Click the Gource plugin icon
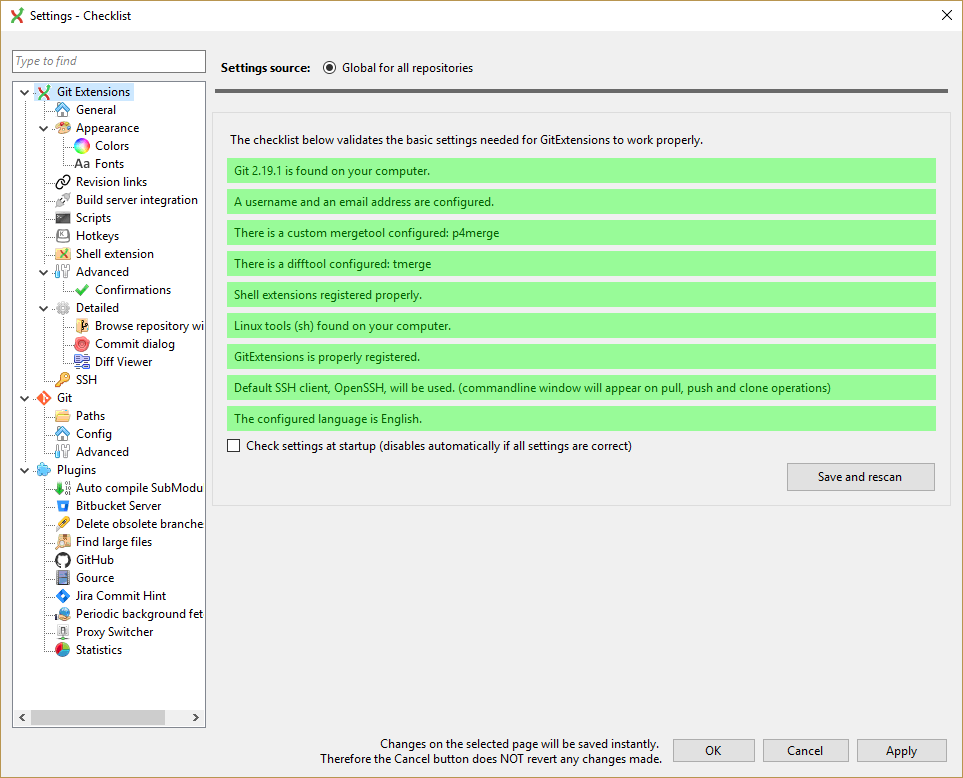This screenshot has width=963, height=778. pyautogui.click(x=64, y=577)
